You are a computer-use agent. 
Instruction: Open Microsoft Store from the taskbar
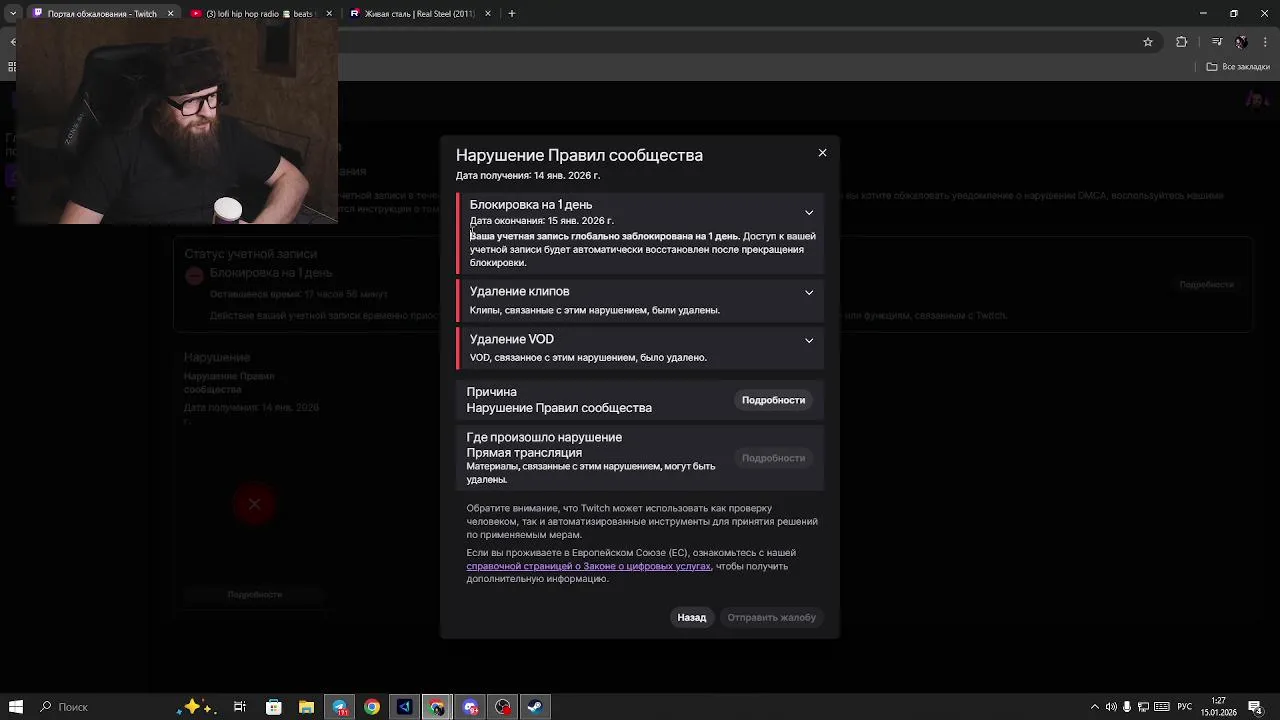(273, 707)
